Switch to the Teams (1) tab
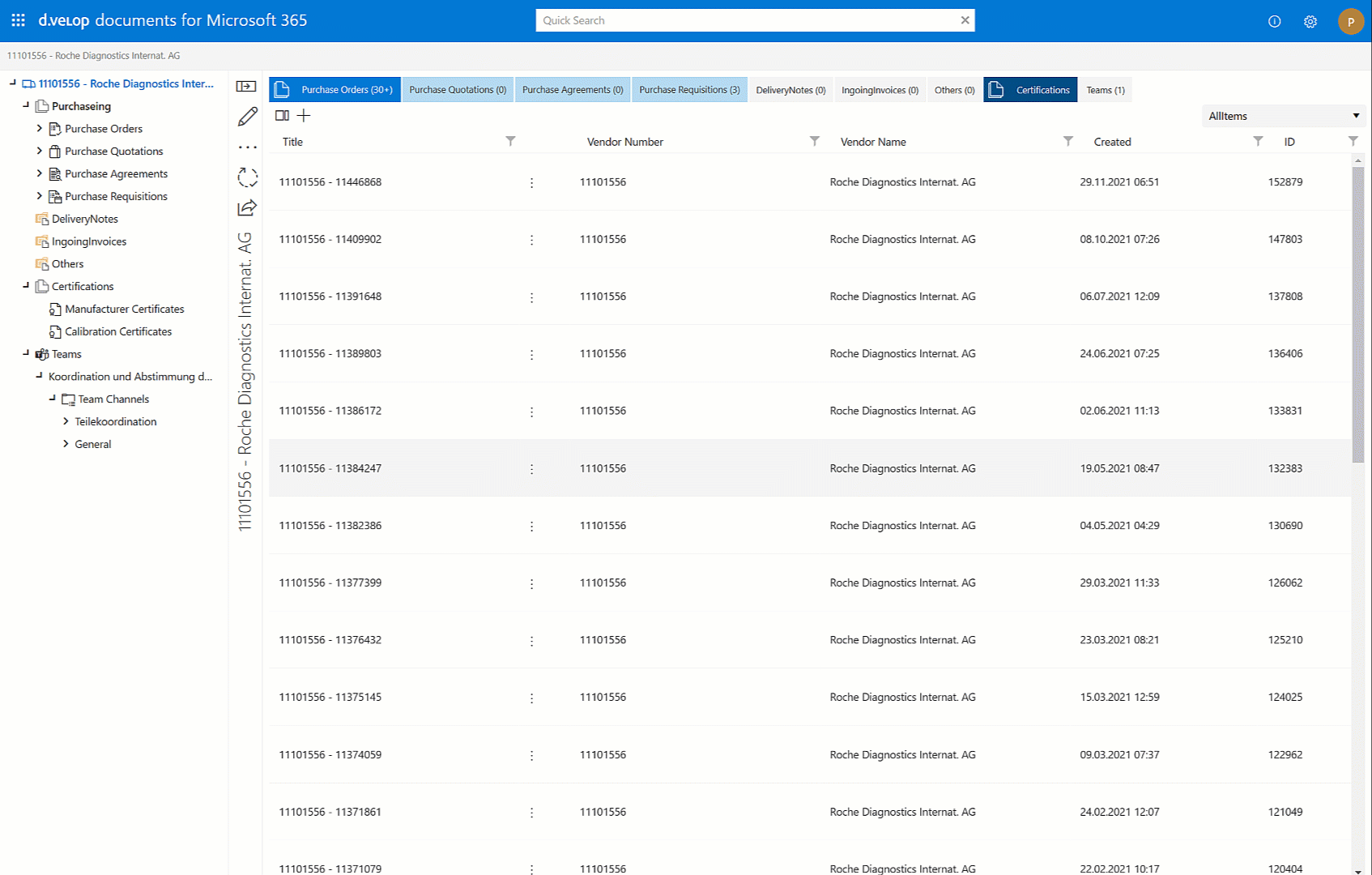1372x875 pixels. pyautogui.click(x=1105, y=90)
